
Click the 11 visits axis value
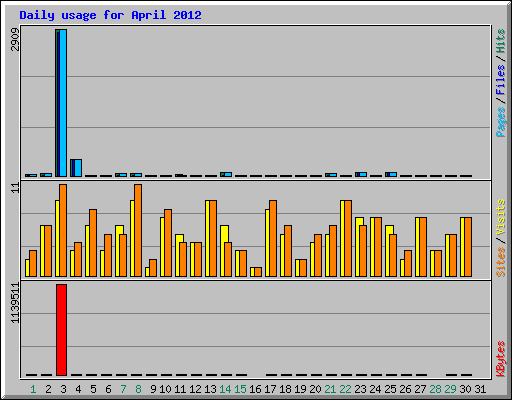coord(15,188)
